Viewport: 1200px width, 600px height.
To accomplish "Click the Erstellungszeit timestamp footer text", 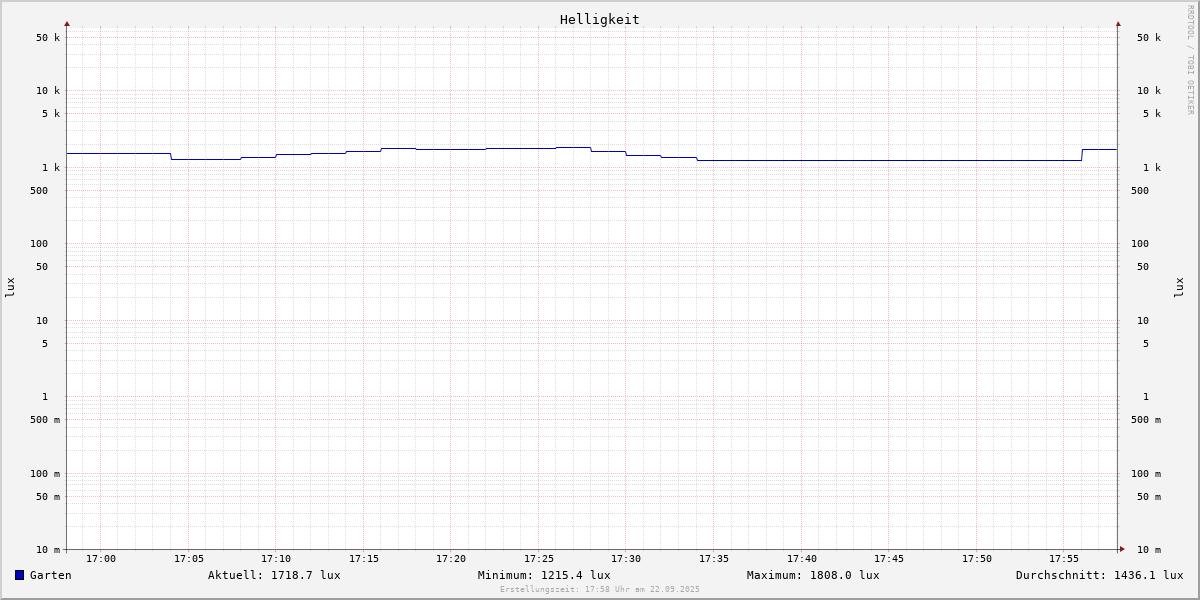I will 600,590.
